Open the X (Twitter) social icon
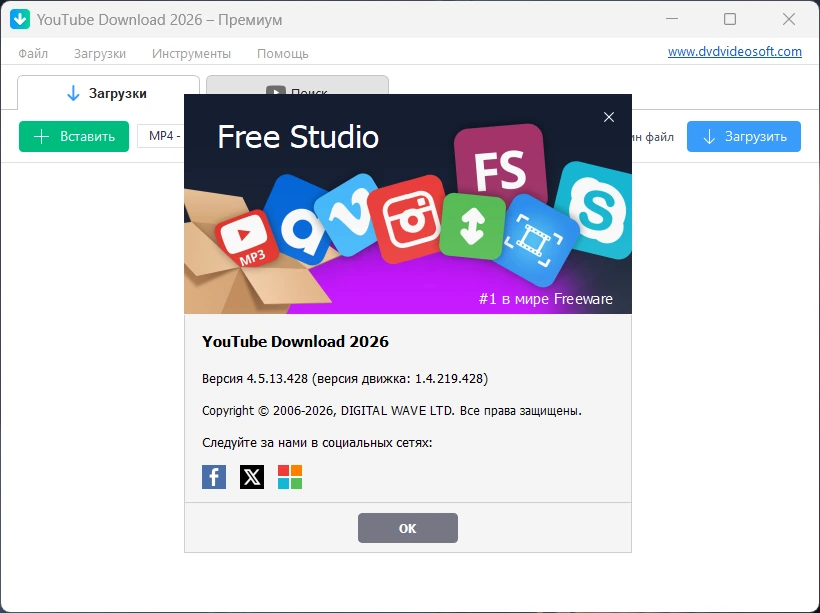The image size is (820, 613). tap(252, 476)
